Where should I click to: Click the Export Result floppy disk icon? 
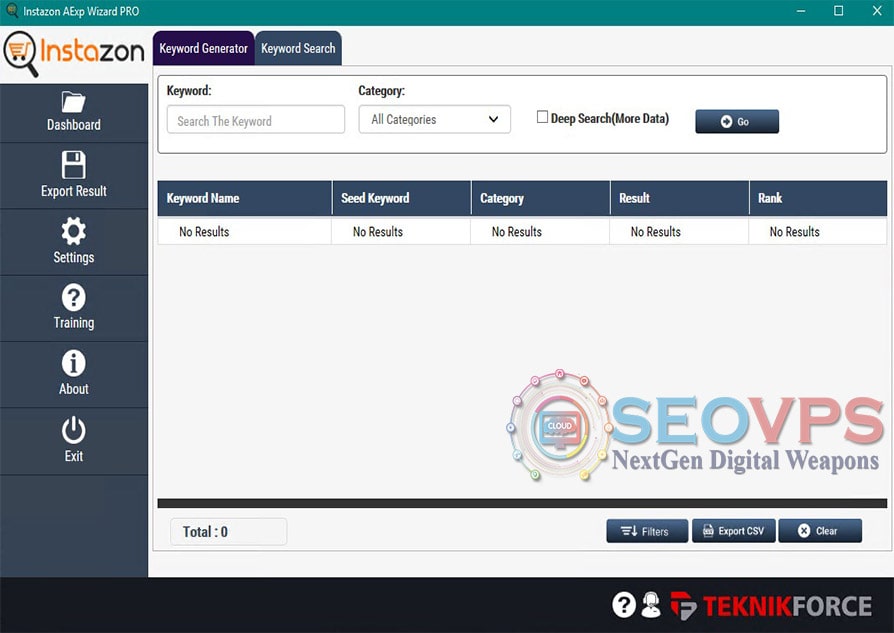tap(74, 165)
